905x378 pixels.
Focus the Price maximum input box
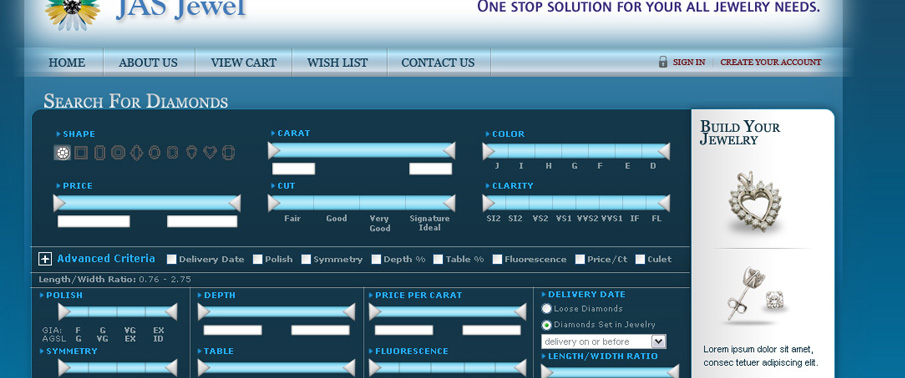[202, 222]
